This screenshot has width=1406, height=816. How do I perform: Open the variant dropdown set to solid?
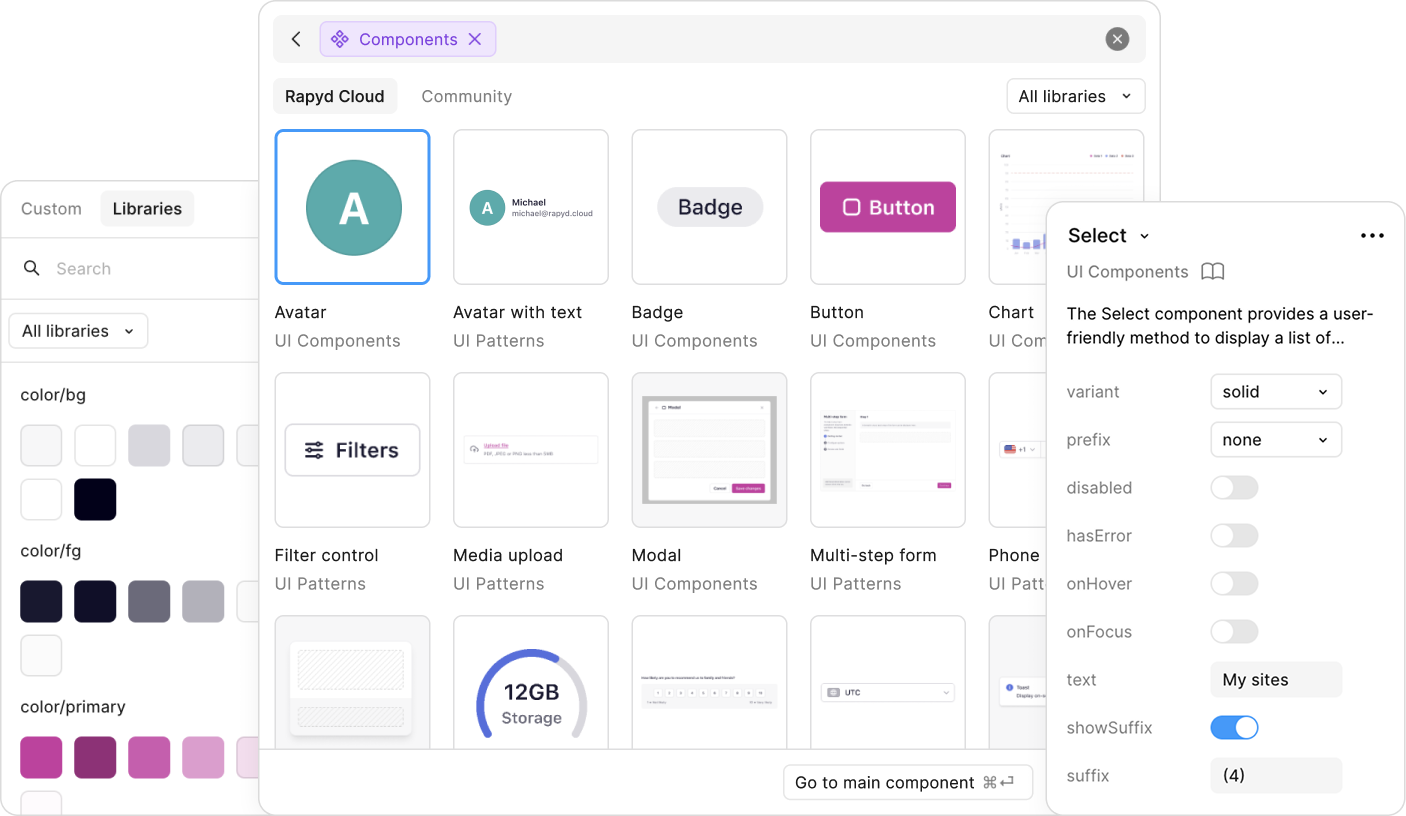[x=1275, y=392]
